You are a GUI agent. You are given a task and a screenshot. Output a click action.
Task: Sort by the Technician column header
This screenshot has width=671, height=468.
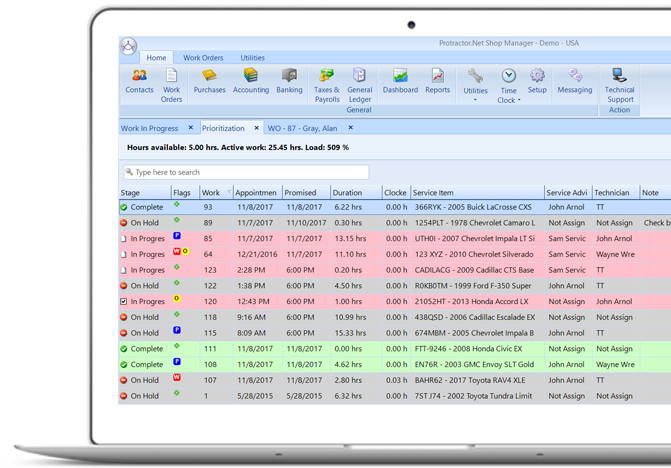pyautogui.click(x=615, y=193)
